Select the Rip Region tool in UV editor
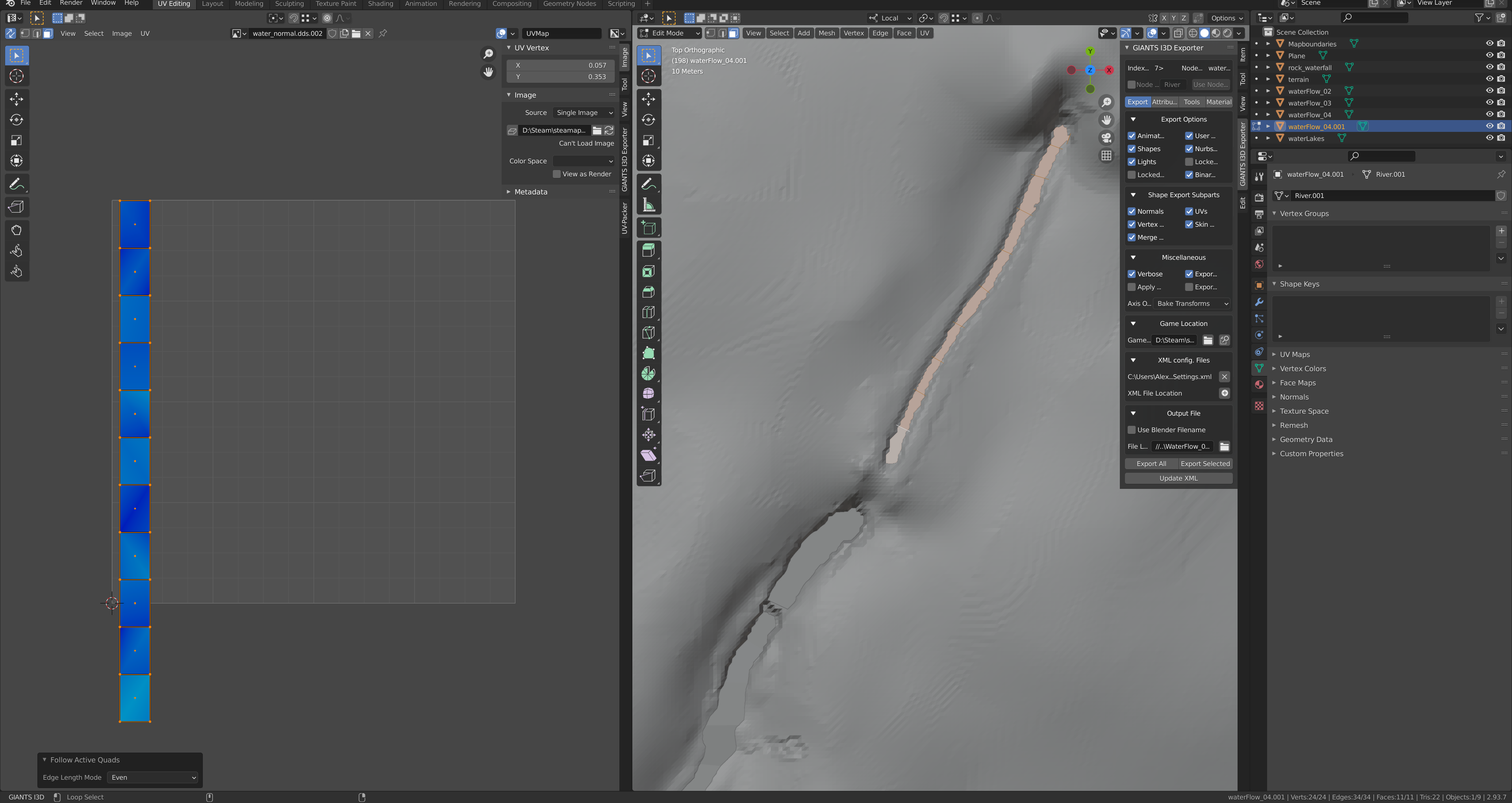This screenshot has height=803, width=1512. (x=17, y=207)
